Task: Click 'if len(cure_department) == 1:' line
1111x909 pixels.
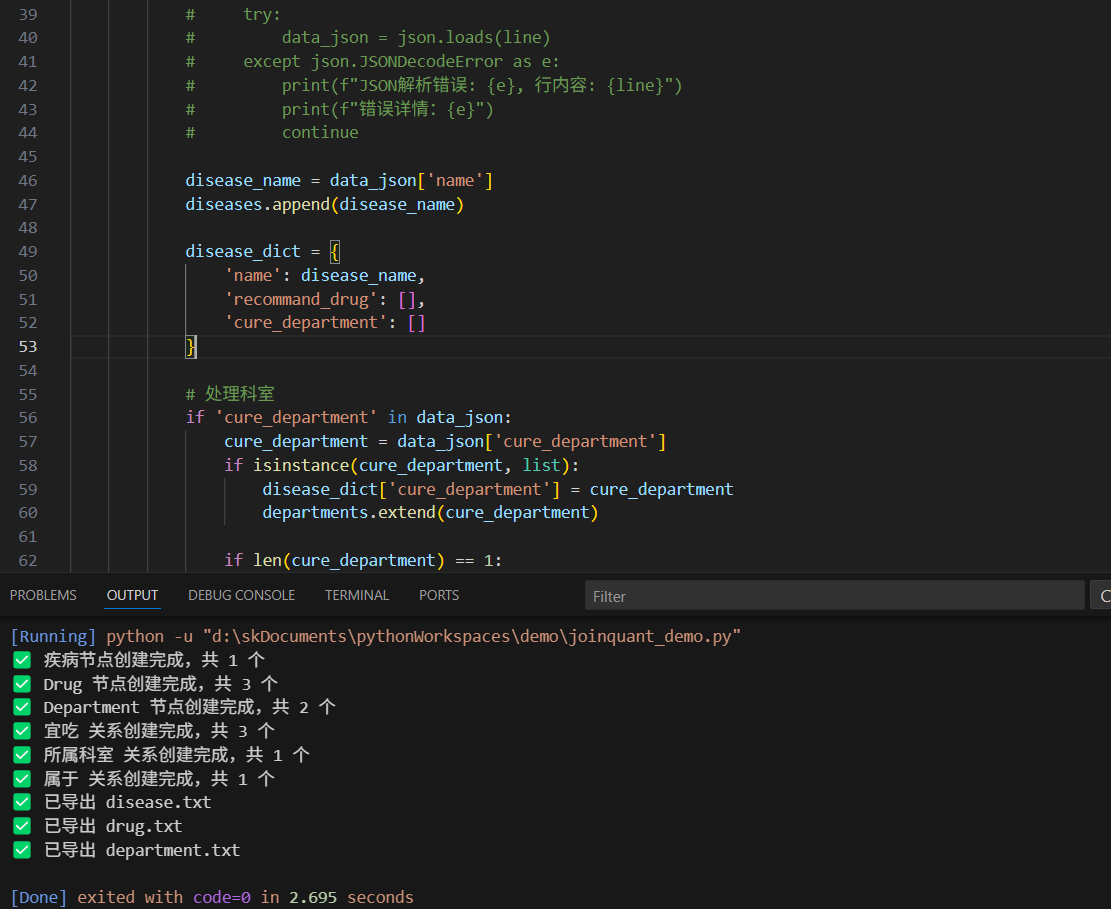Action: click(x=363, y=560)
